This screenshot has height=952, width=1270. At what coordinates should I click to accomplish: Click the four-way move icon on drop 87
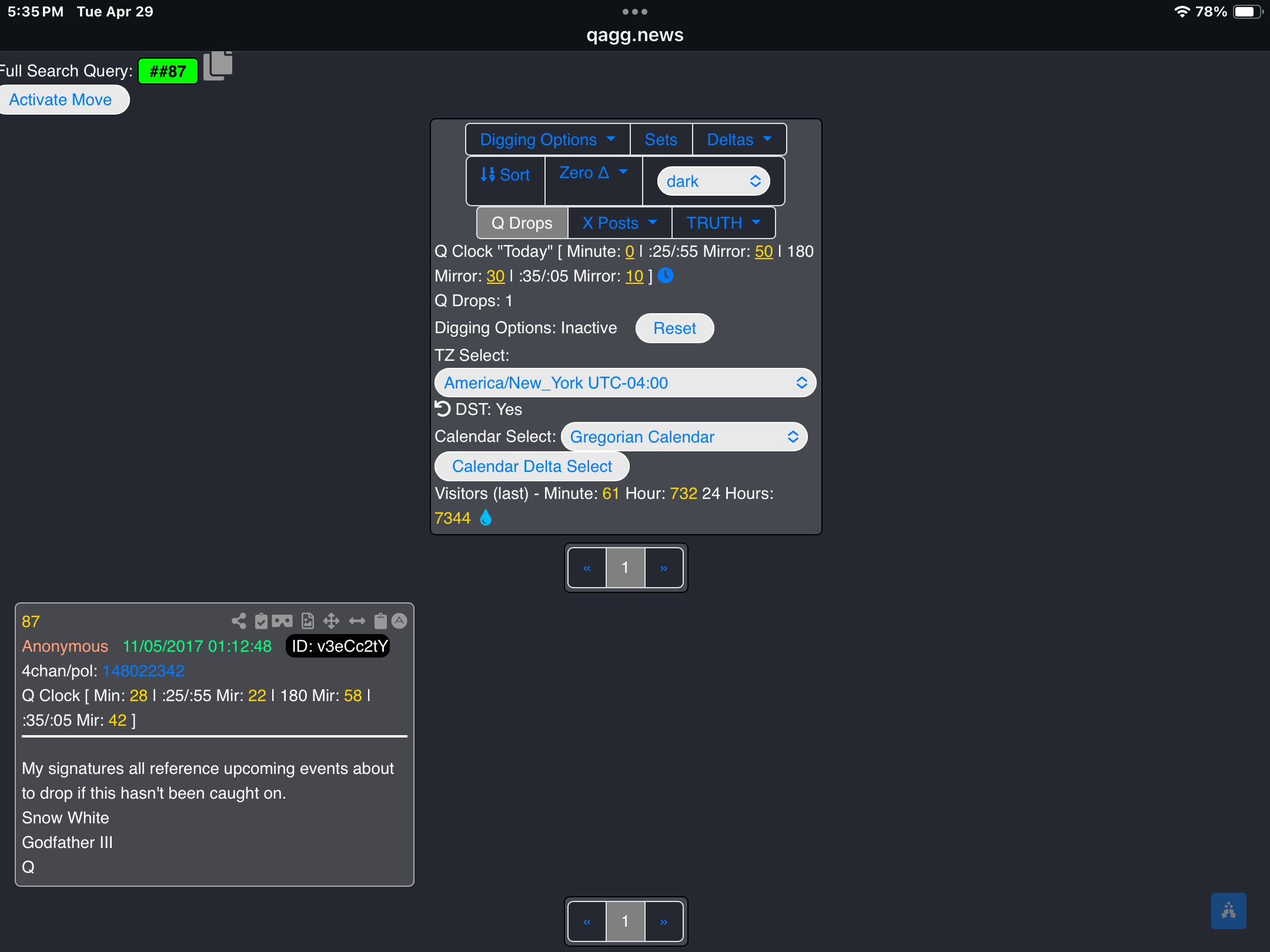click(331, 621)
